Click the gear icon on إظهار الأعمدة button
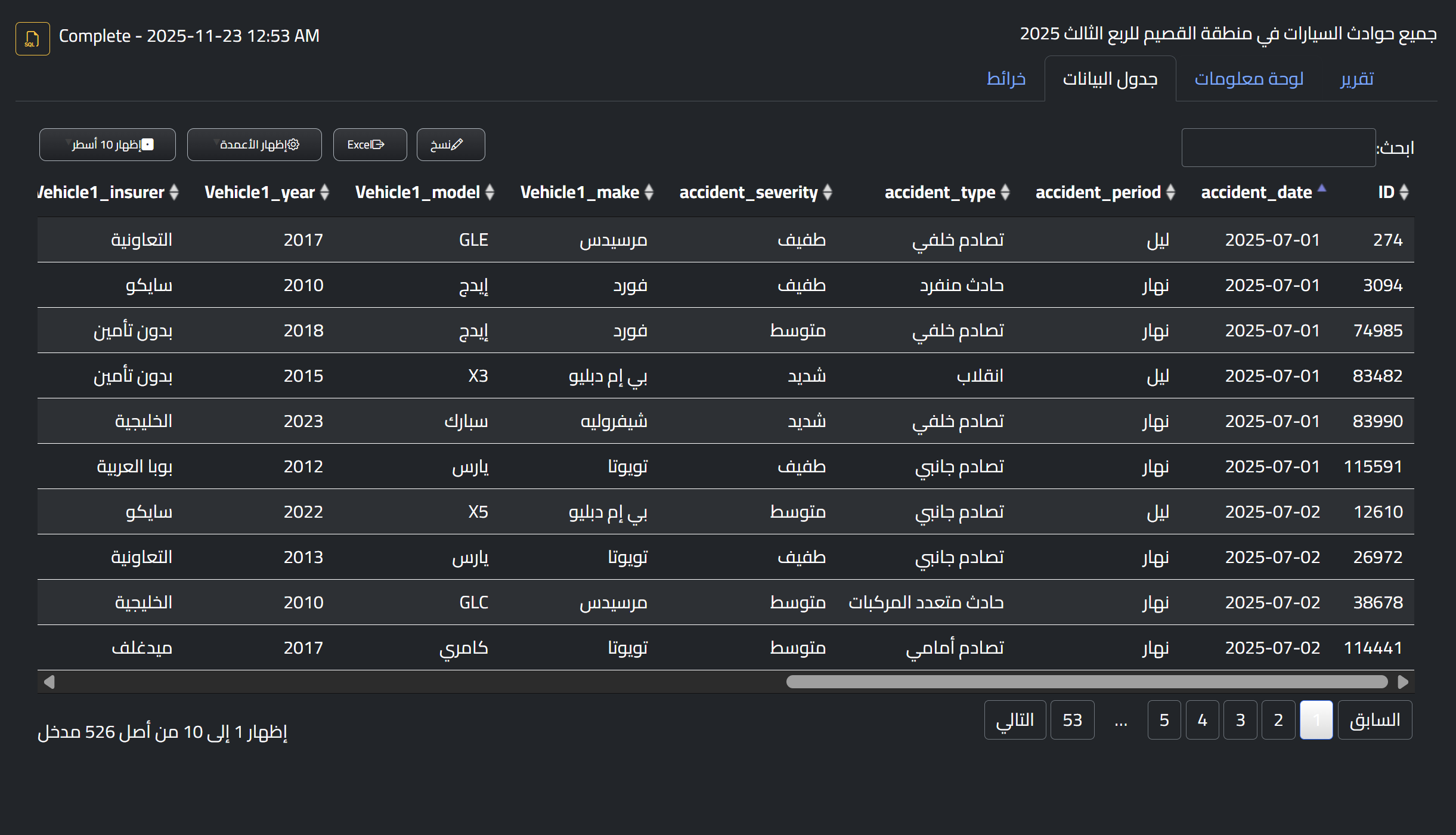Screen dimensions: 1456x835 (293, 144)
